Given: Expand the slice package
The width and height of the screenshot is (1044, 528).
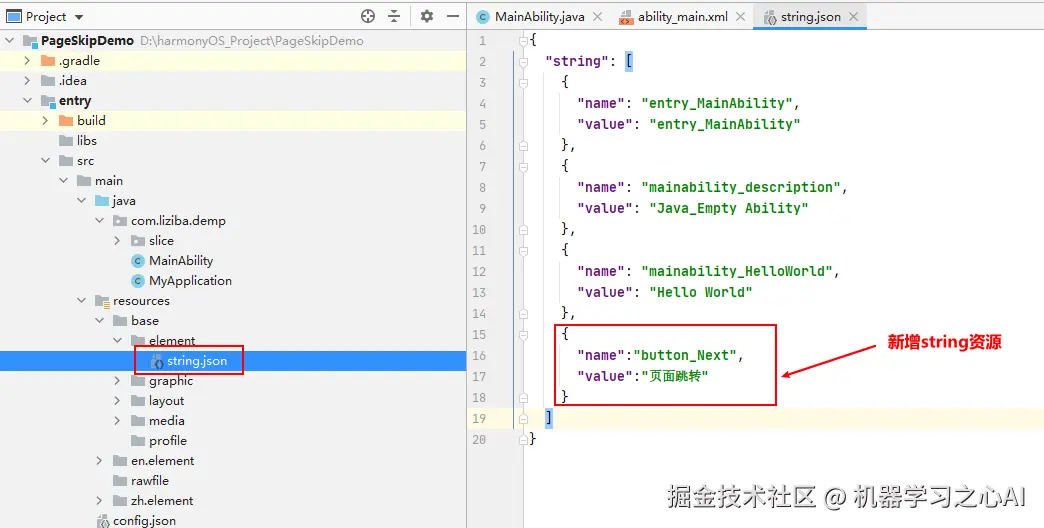Looking at the screenshot, I should click(x=117, y=240).
